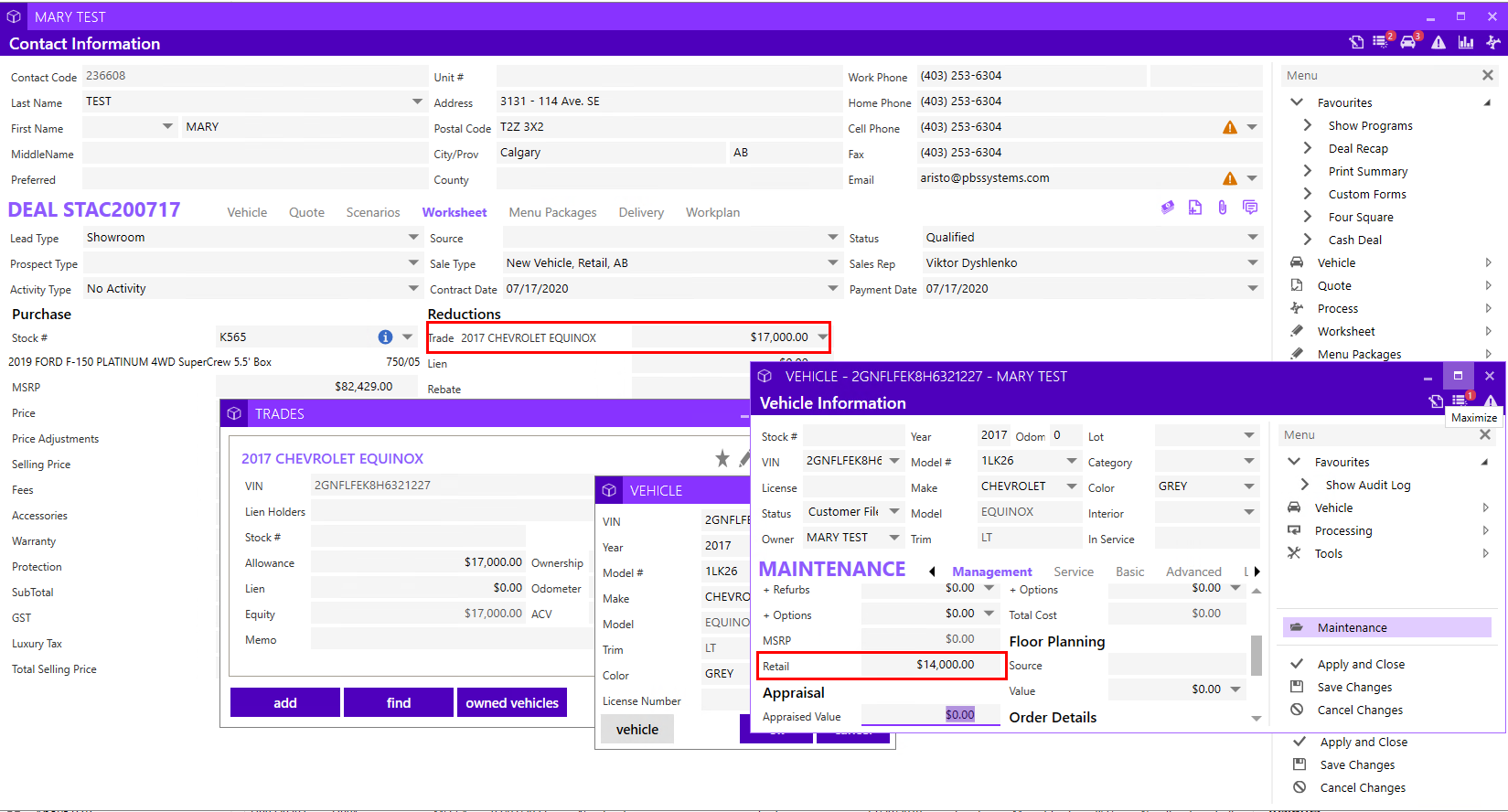
Task: Open the Contract Date dropdown
Action: tap(833, 288)
